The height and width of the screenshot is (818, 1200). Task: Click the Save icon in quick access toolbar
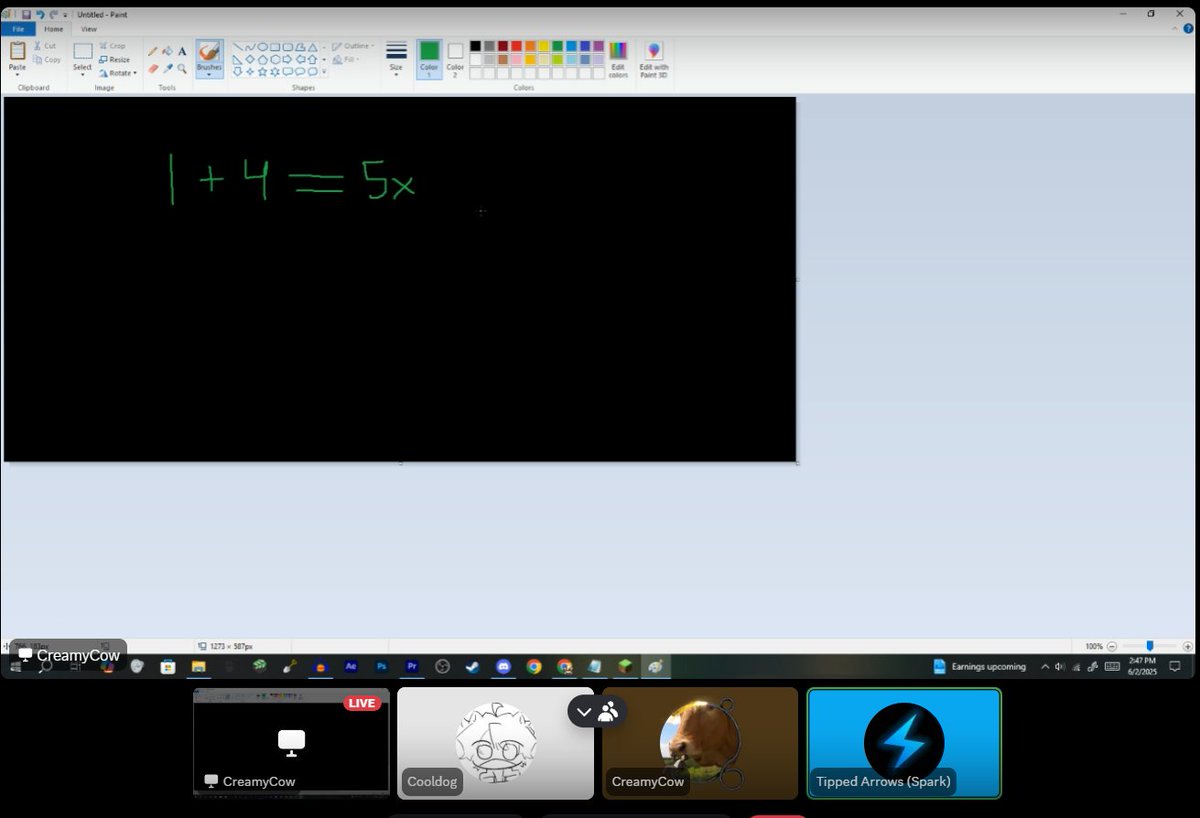click(x=25, y=15)
